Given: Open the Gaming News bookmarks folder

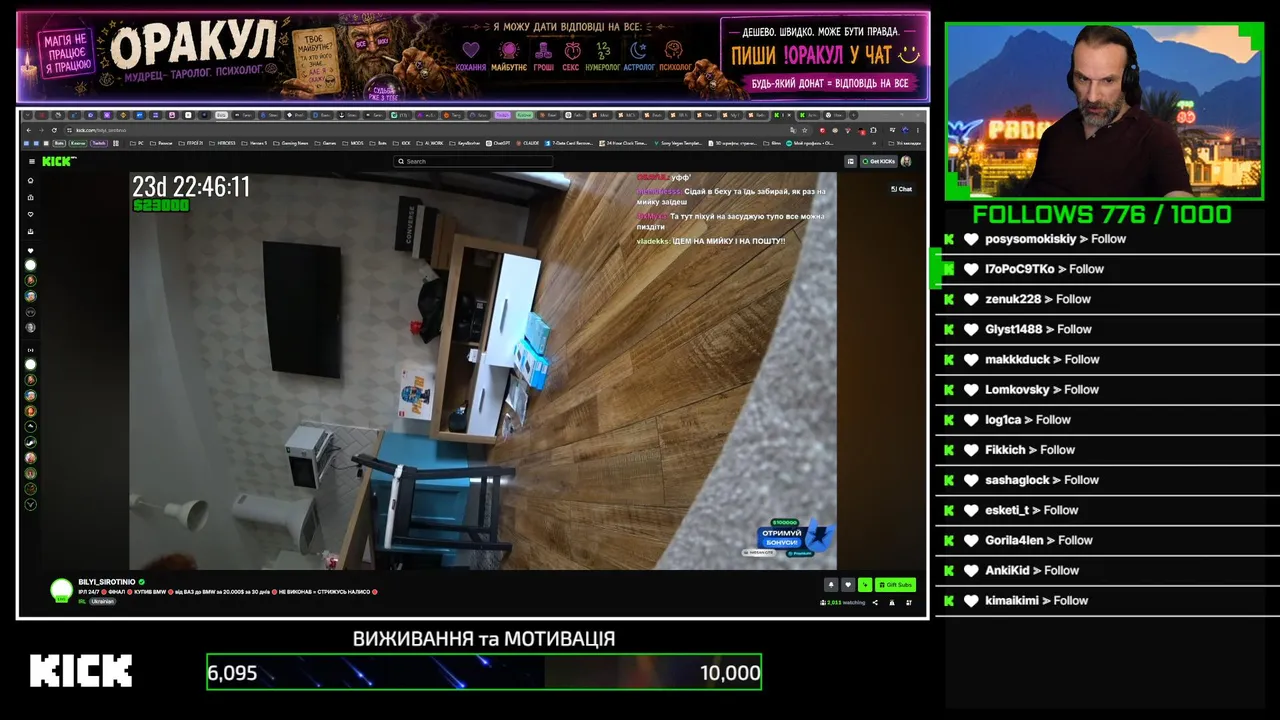Looking at the screenshot, I should tap(291, 143).
